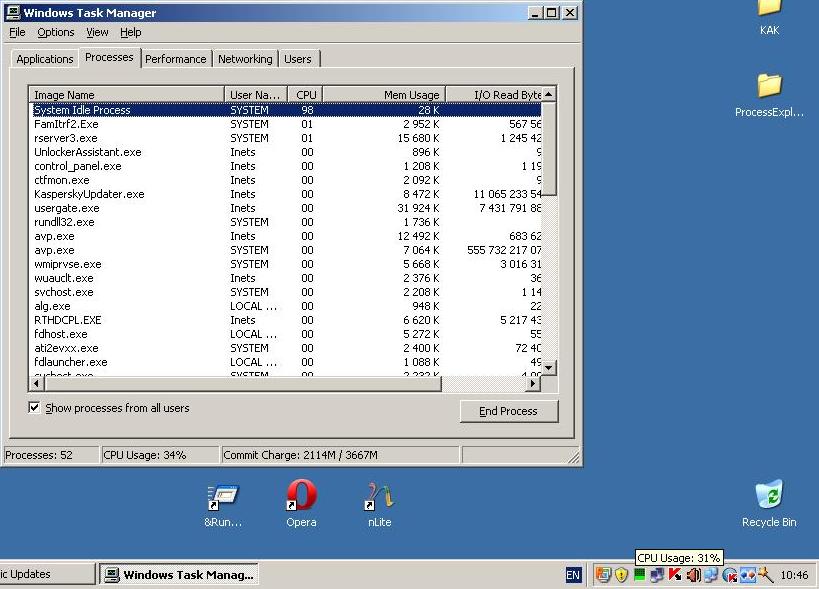Open the ProcessExpl... folder icon
This screenshot has height=589, width=819.
click(x=769, y=96)
